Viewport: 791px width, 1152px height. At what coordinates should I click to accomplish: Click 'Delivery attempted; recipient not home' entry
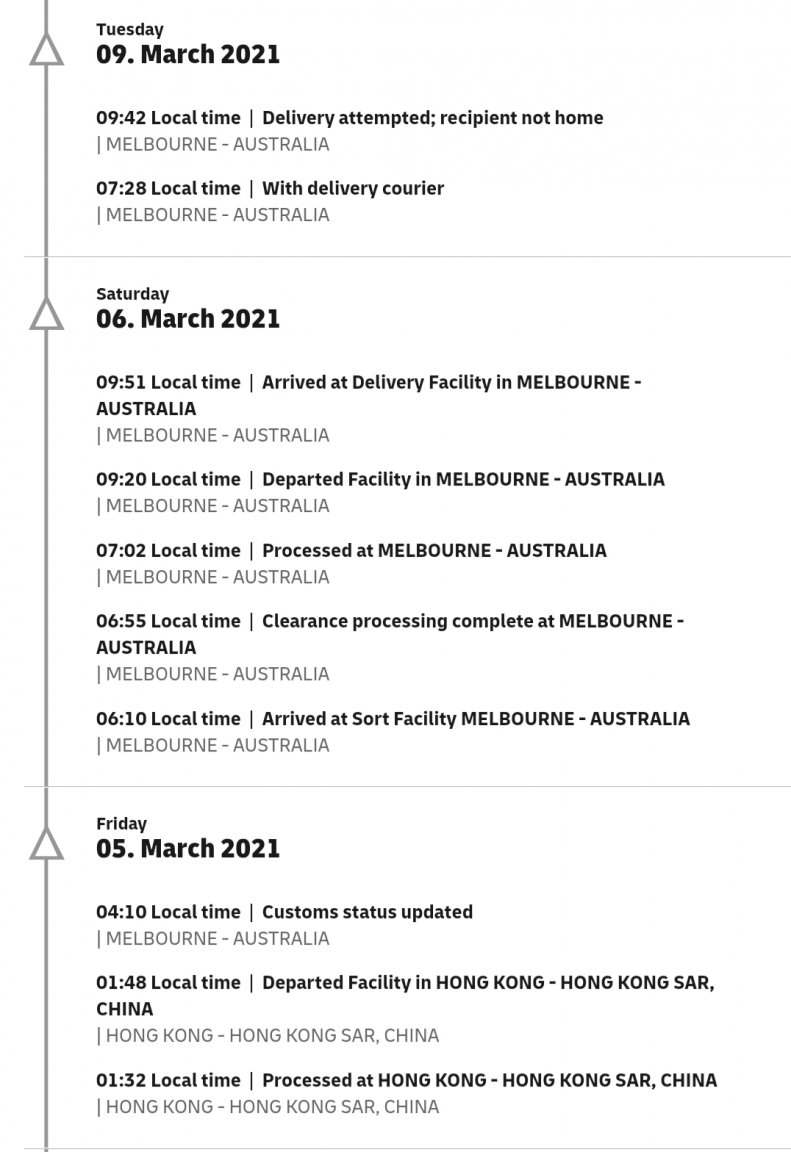(433, 118)
